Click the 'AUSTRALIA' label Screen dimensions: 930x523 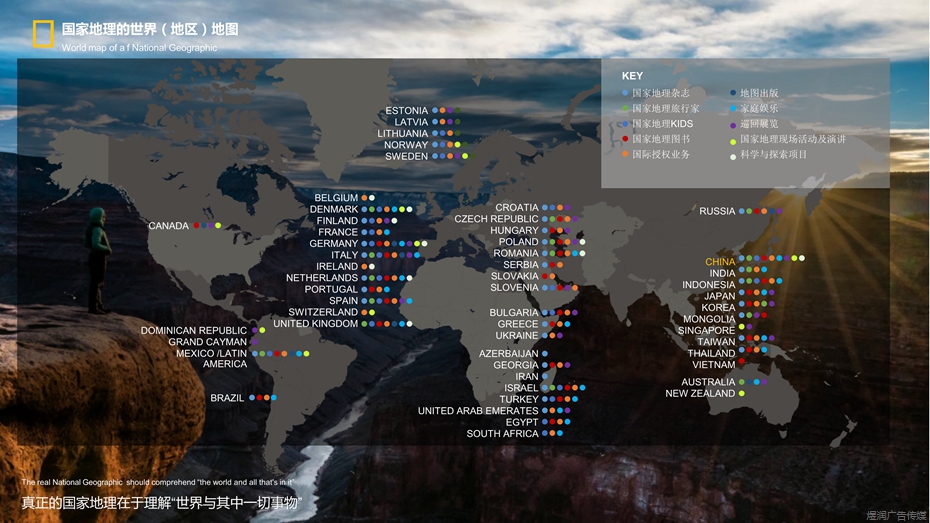pyautogui.click(x=708, y=382)
